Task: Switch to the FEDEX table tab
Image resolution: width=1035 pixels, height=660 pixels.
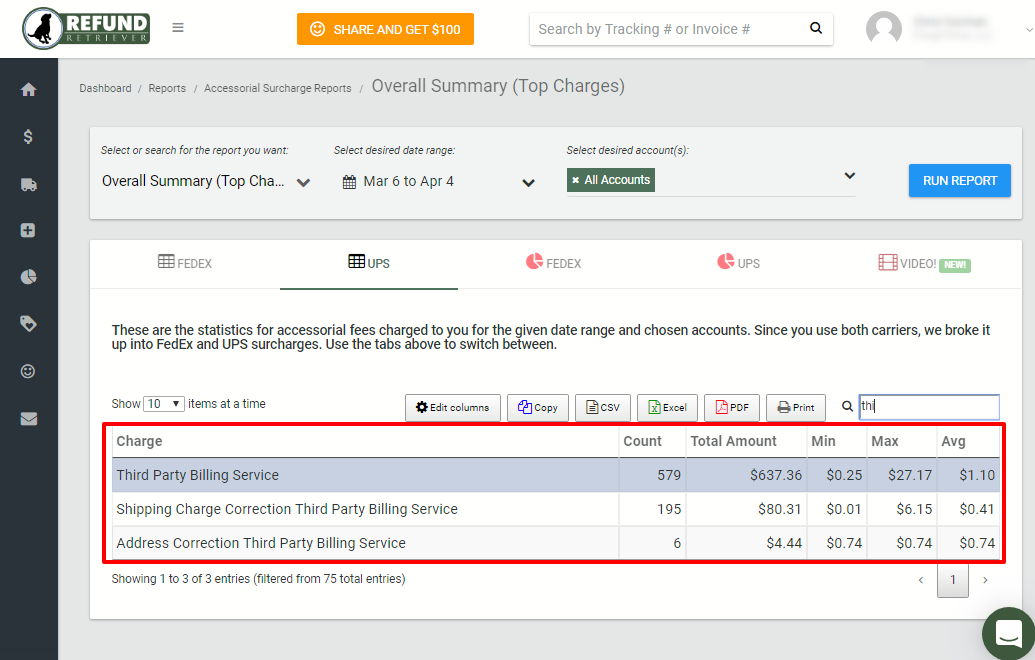Action: pos(184,263)
